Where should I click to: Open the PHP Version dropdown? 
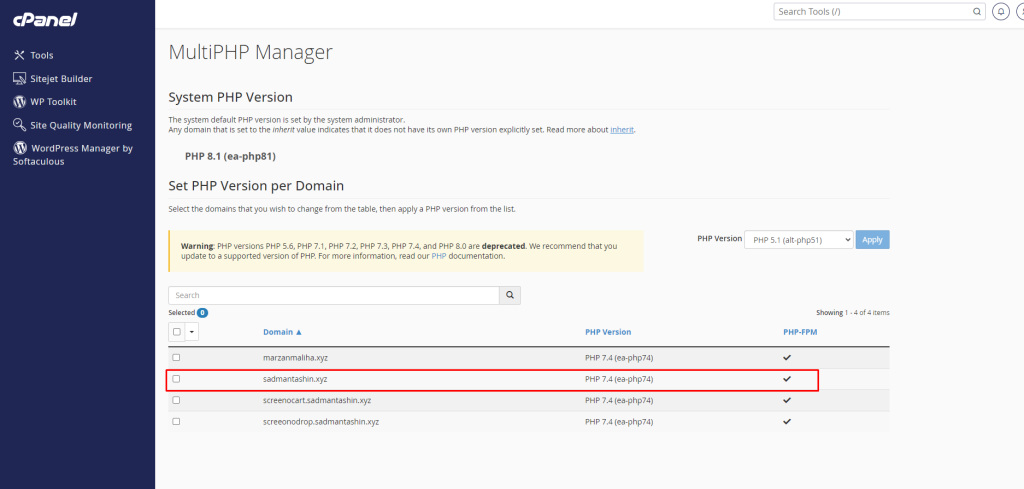pos(798,240)
